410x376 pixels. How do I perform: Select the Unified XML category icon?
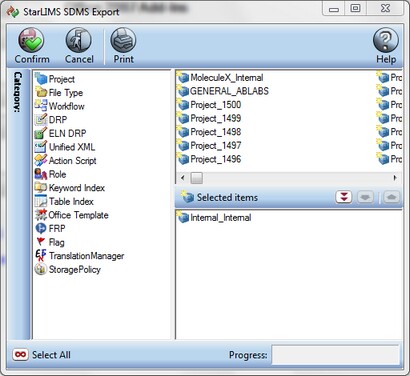click(41, 147)
